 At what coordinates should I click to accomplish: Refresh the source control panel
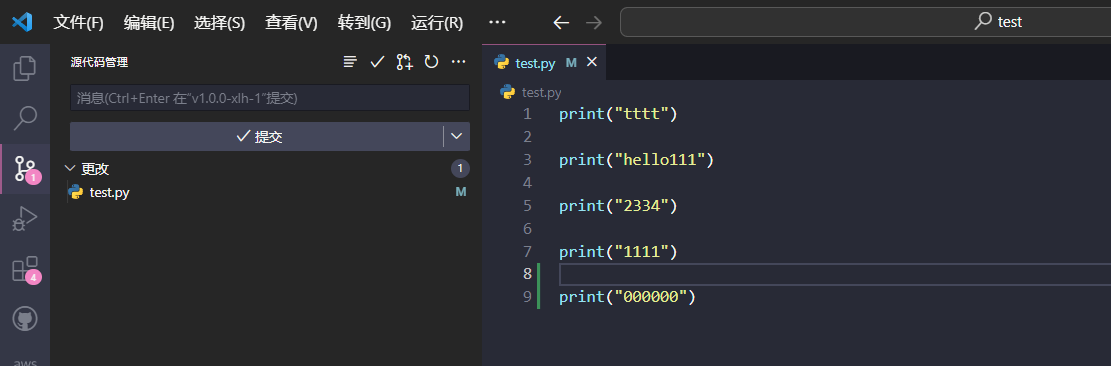tap(432, 62)
